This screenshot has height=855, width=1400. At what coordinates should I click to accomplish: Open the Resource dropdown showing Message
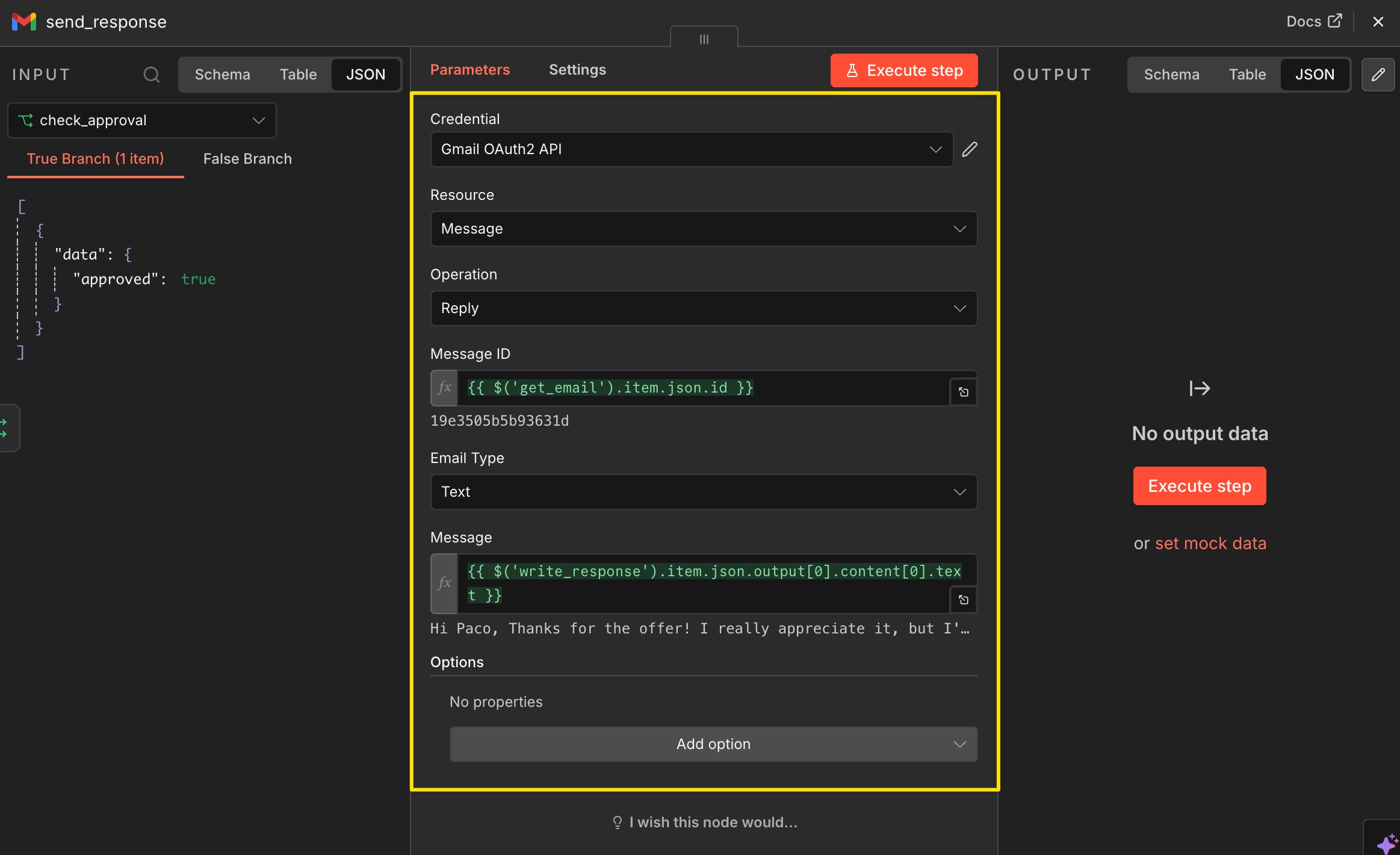pyautogui.click(x=704, y=229)
